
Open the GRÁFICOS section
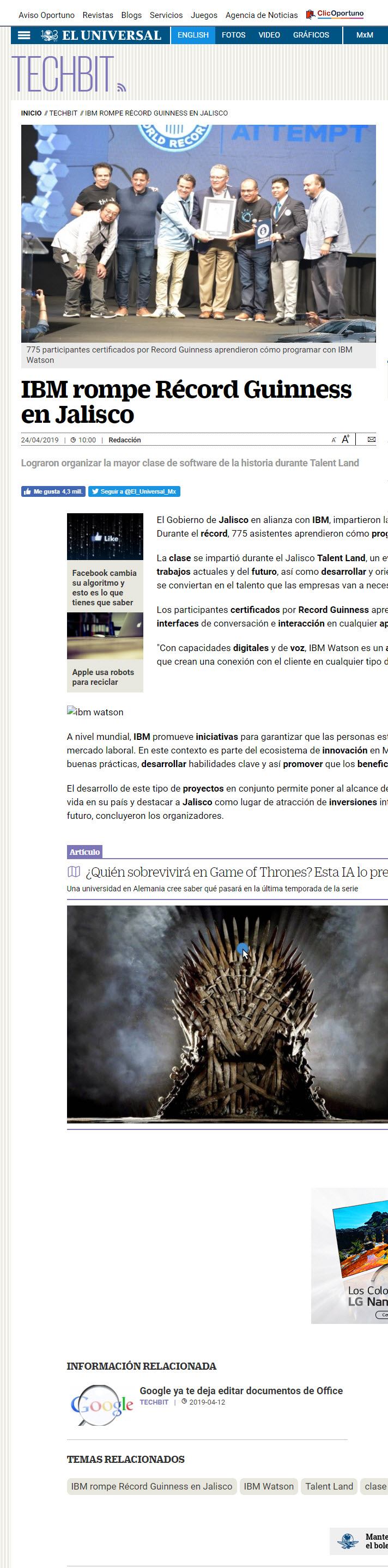coord(311,35)
